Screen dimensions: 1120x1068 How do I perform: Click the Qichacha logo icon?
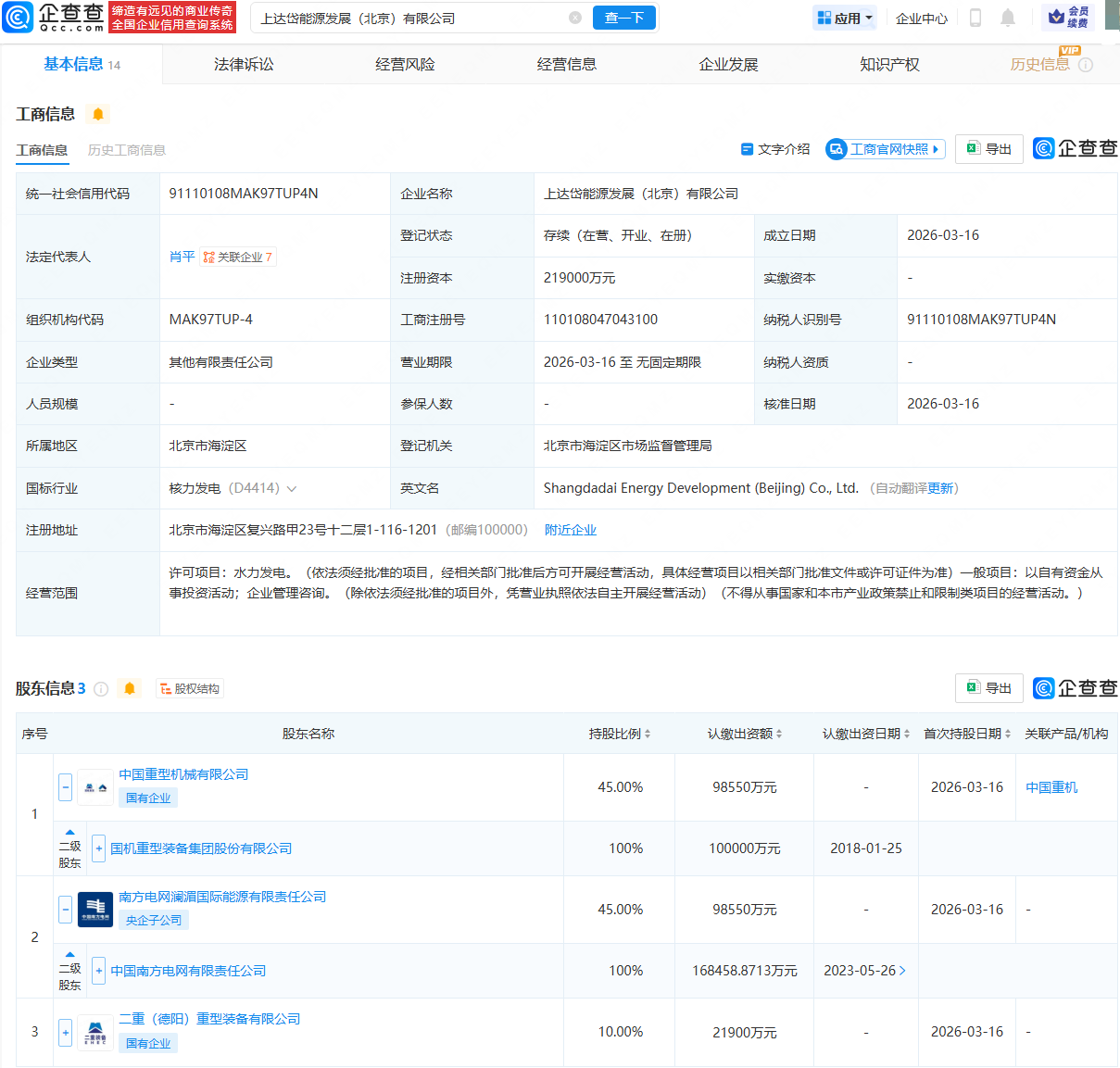coord(19,18)
